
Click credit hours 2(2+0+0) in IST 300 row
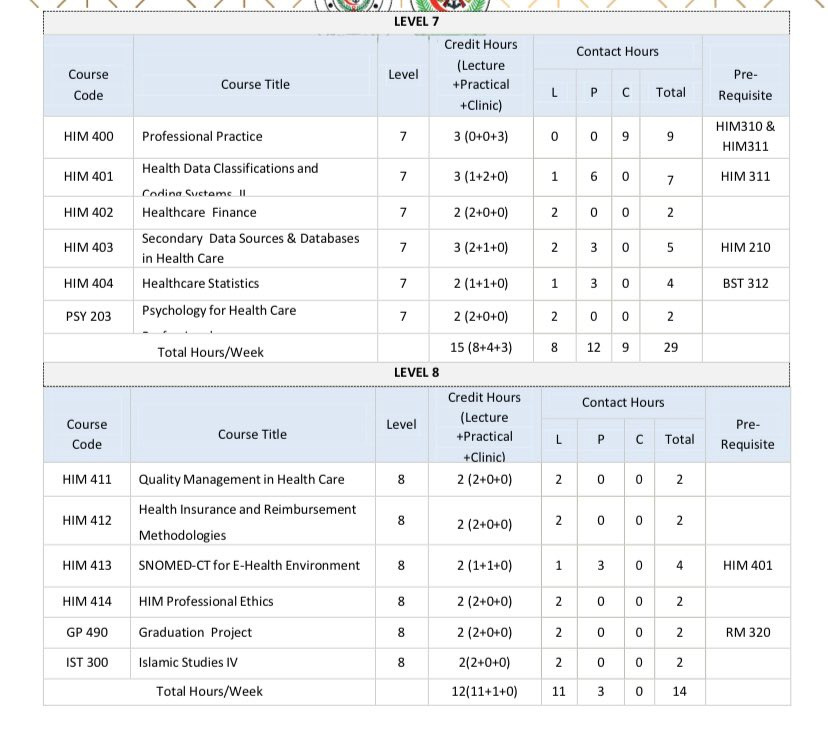coord(484,663)
